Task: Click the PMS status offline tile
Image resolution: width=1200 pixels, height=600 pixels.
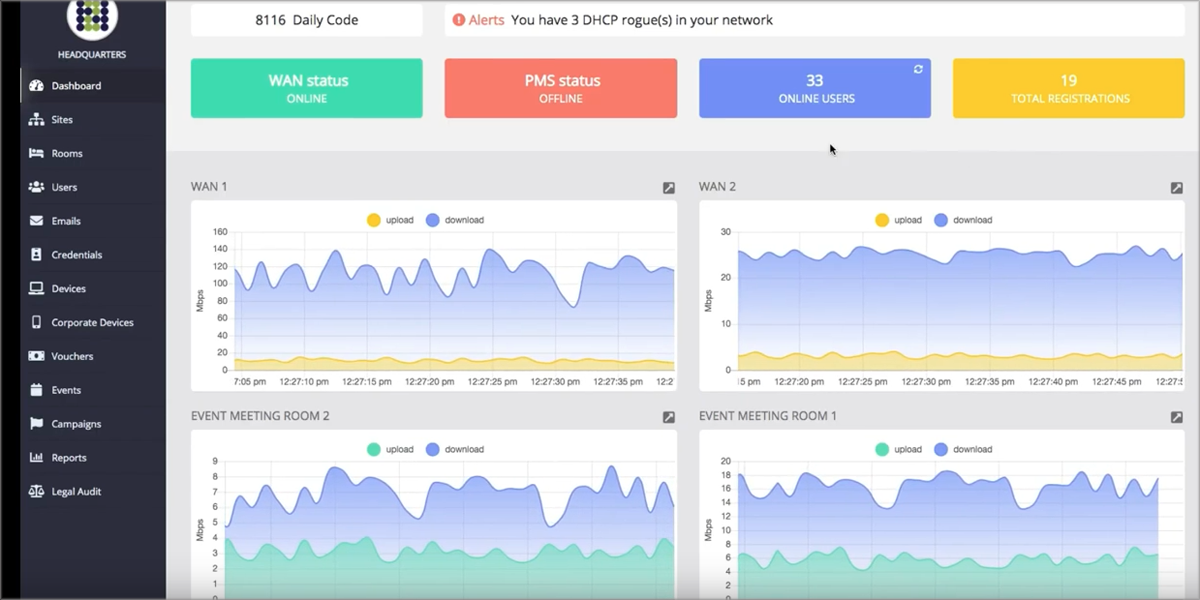Action: [560, 88]
